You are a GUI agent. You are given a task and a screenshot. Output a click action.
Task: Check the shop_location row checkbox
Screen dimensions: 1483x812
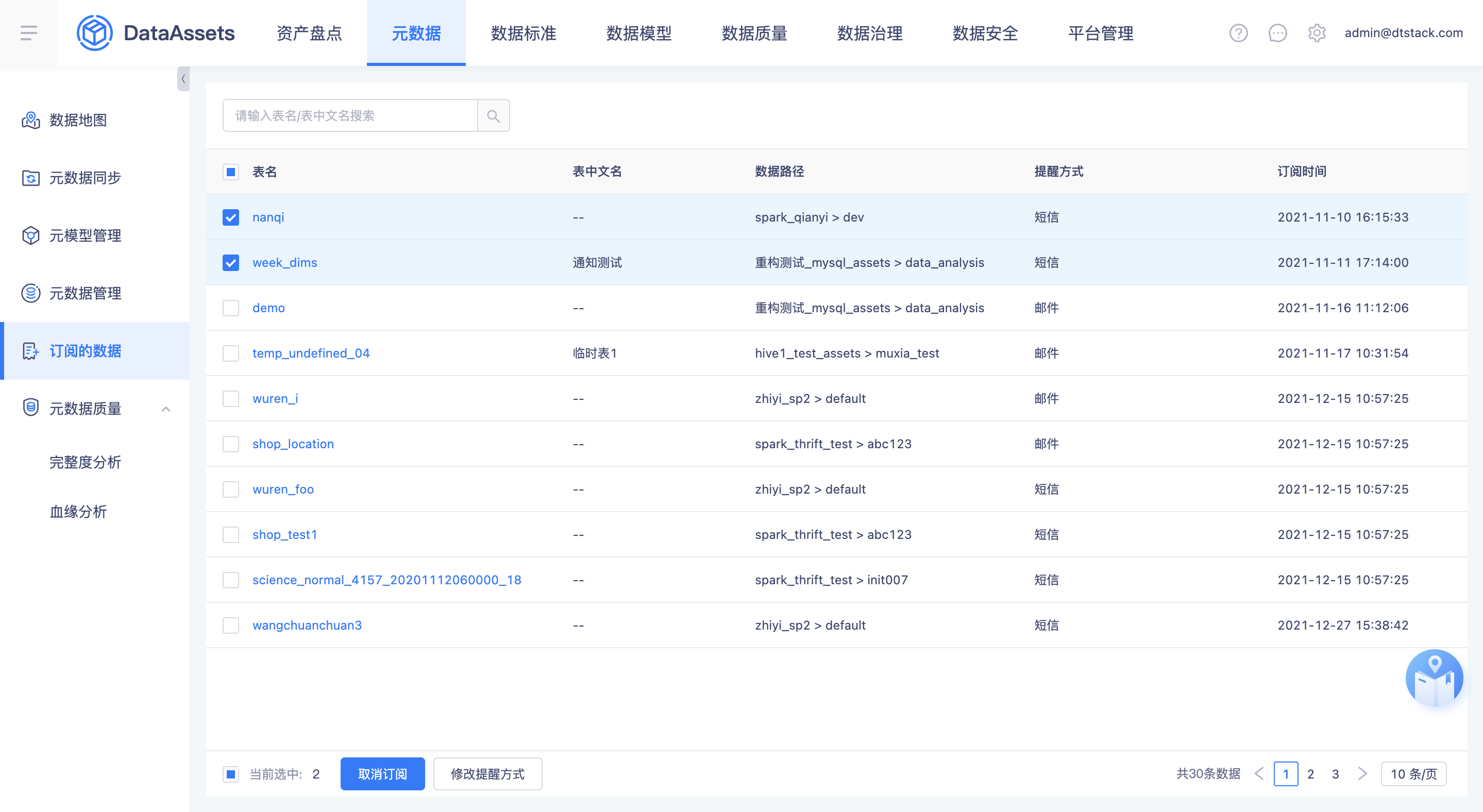tap(231, 444)
